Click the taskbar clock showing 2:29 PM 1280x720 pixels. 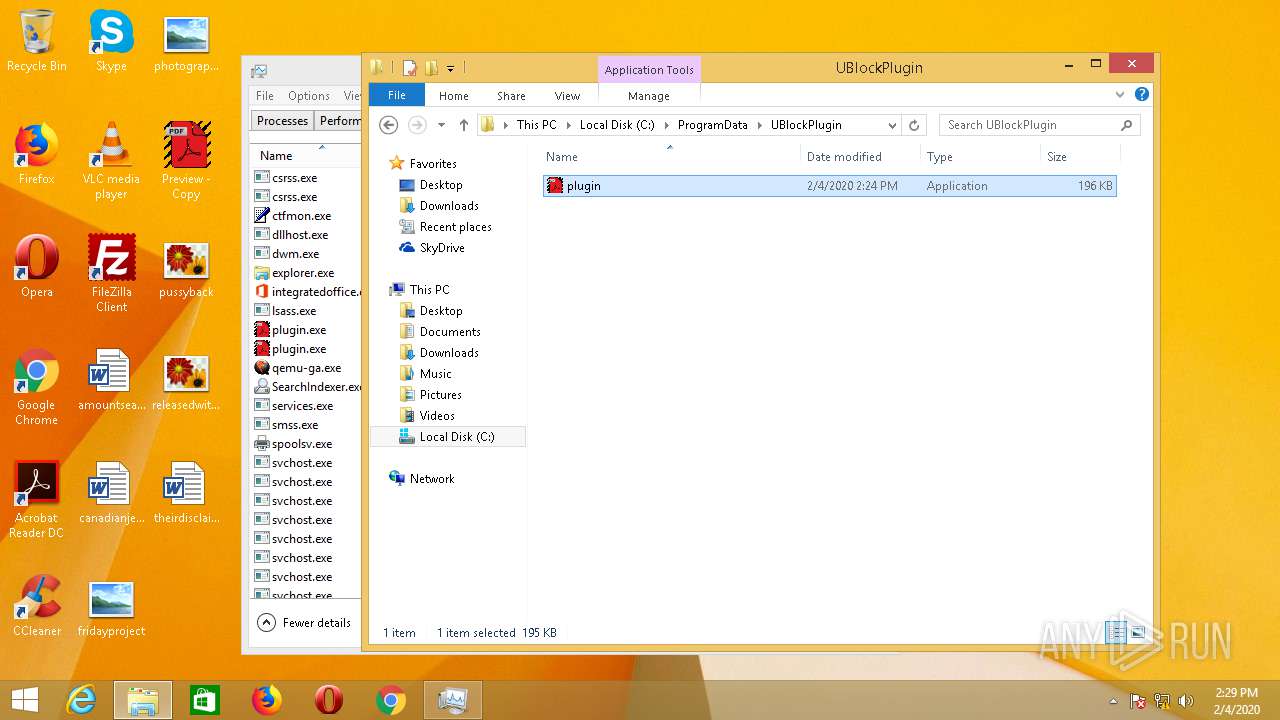pyautogui.click(x=1236, y=700)
